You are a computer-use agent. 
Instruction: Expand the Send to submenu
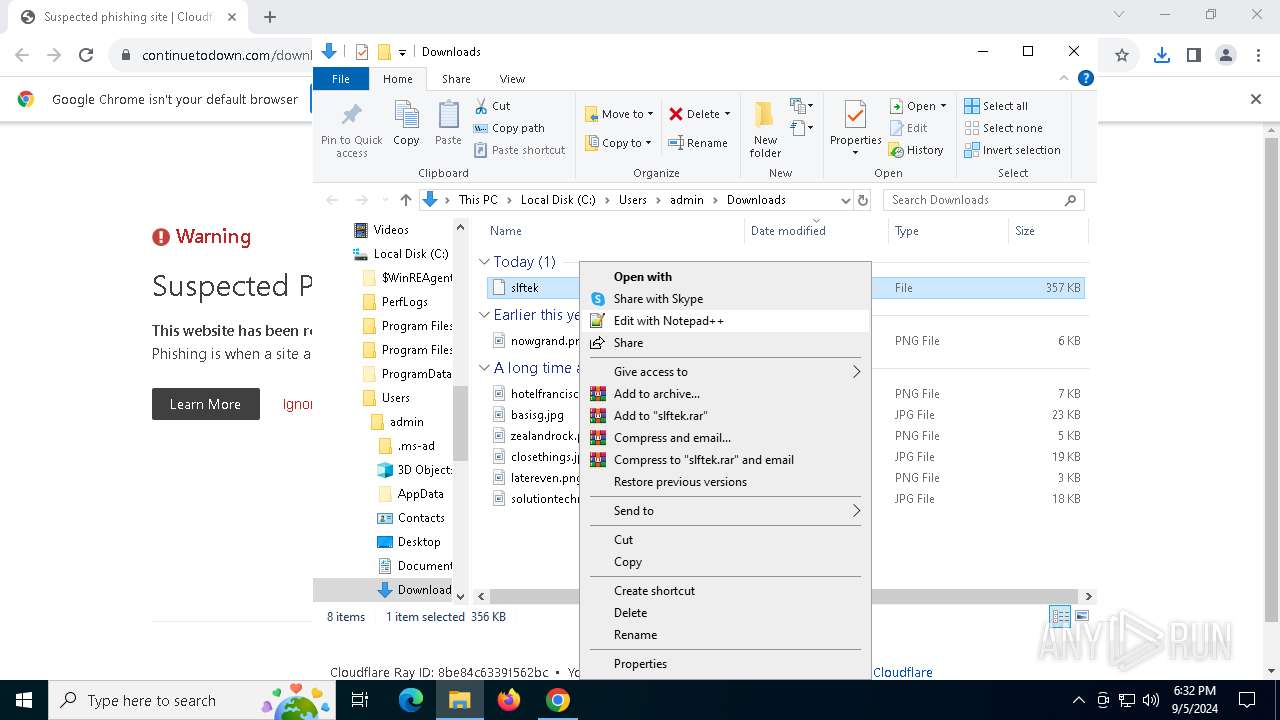pos(725,511)
